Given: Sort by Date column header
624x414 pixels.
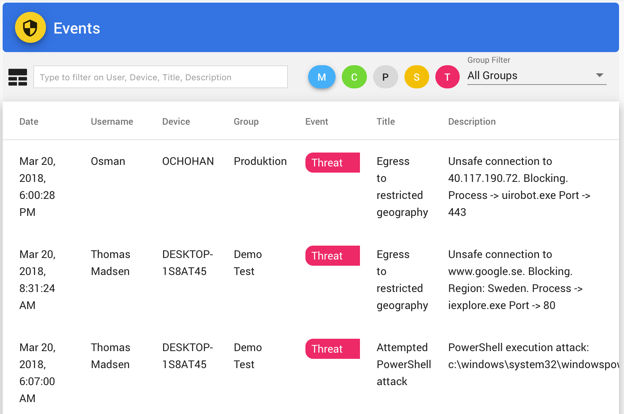Looking at the screenshot, I should click(29, 121).
